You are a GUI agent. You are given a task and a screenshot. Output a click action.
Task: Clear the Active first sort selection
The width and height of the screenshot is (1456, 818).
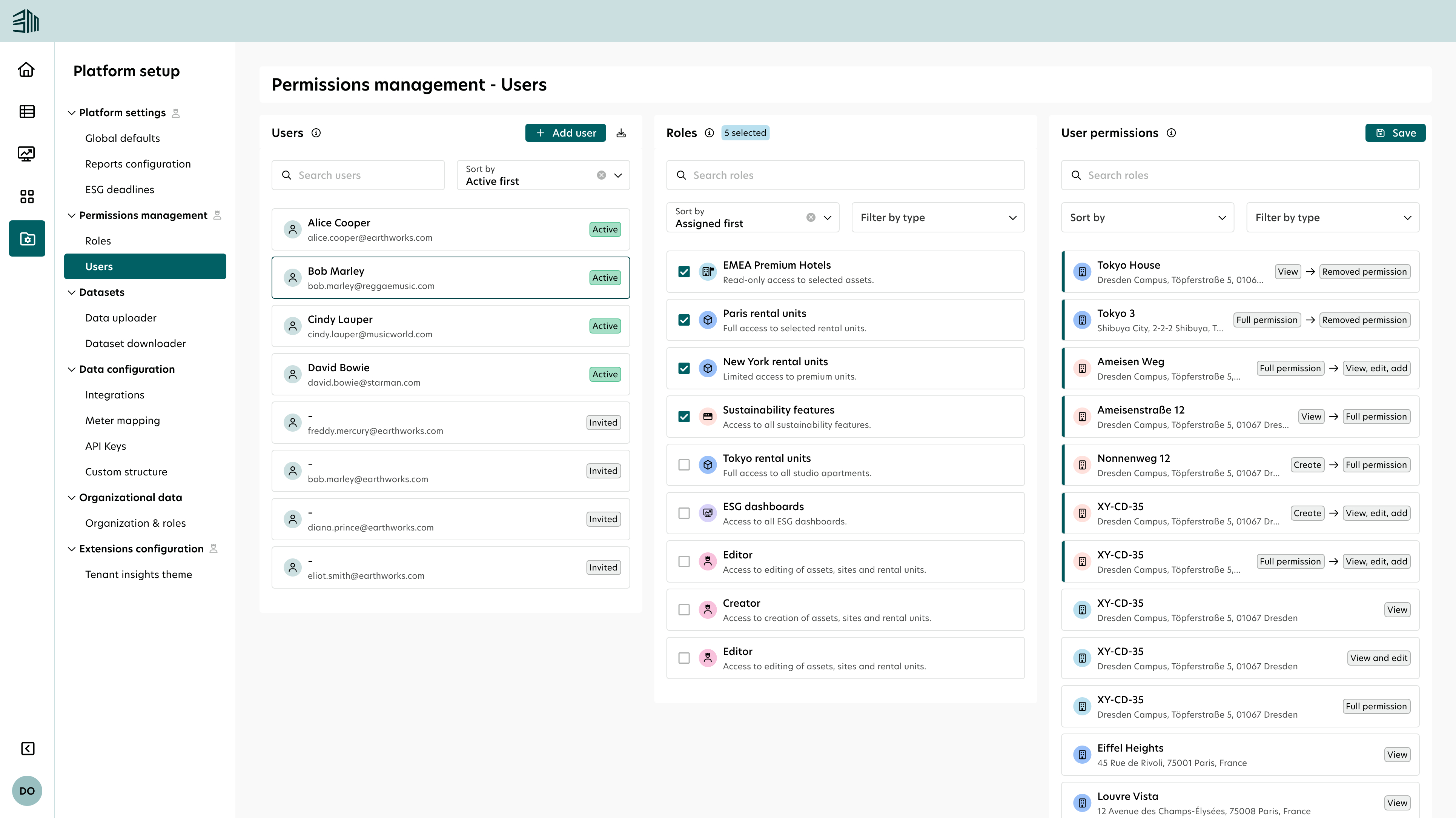pos(601,175)
